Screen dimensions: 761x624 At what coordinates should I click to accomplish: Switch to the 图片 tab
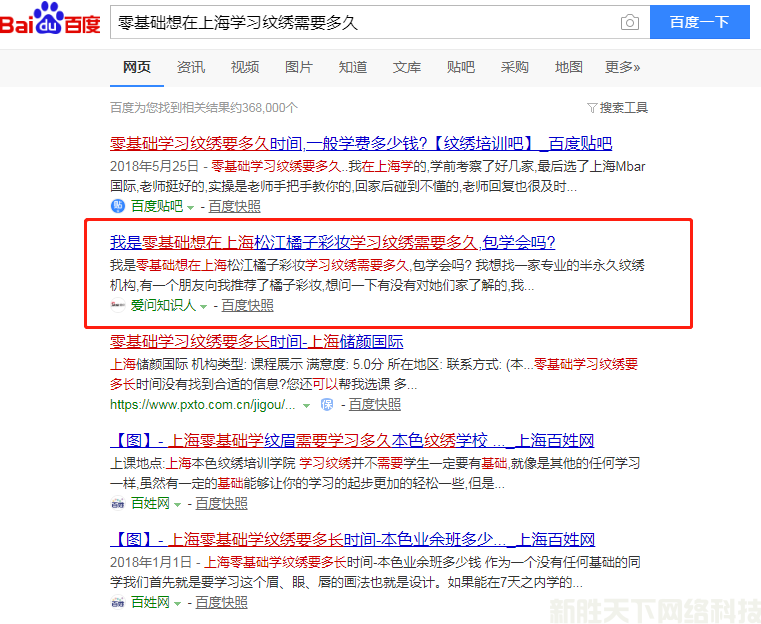coord(299,67)
